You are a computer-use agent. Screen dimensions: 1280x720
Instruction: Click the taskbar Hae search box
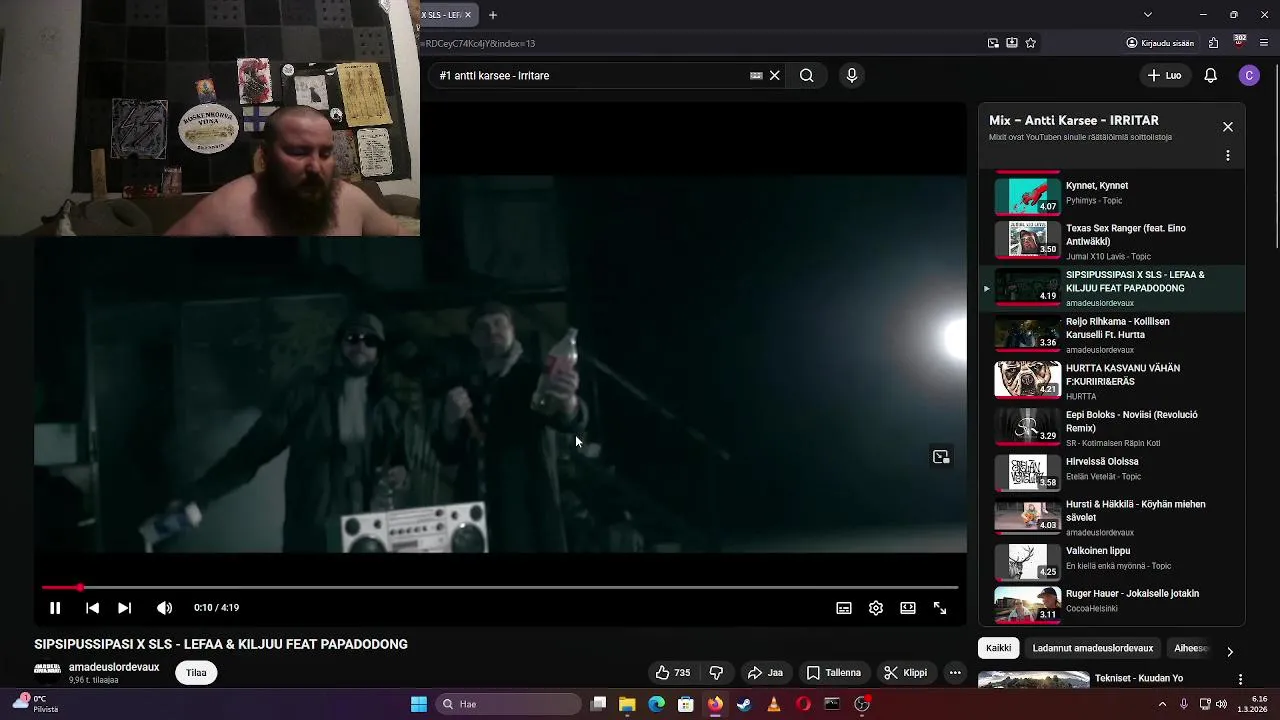pos(507,704)
